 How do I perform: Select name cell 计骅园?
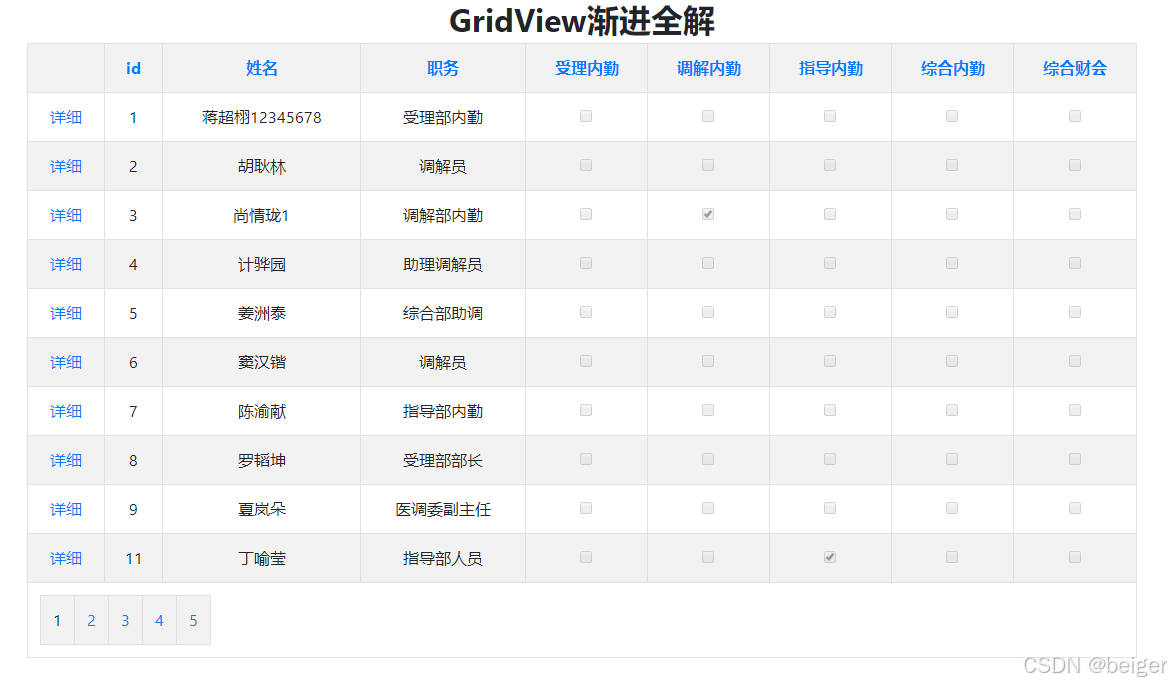click(261, 264)
